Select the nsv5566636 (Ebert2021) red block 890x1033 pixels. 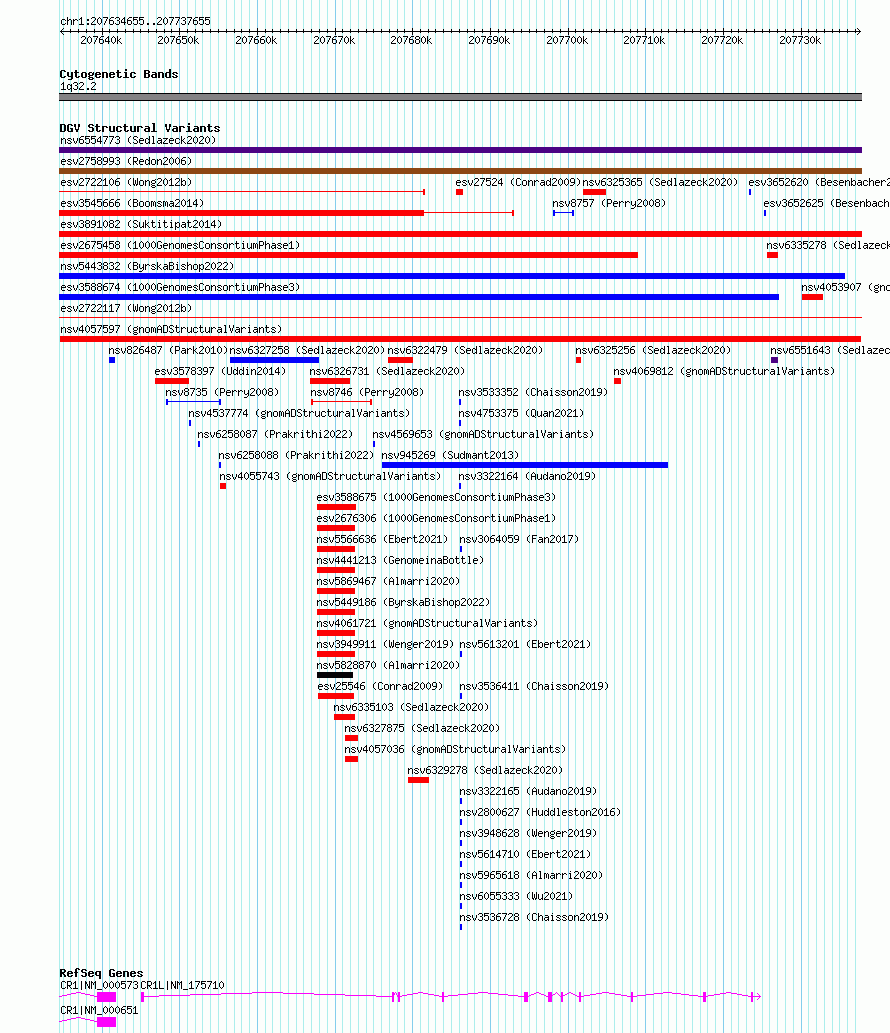pos(336,549)
